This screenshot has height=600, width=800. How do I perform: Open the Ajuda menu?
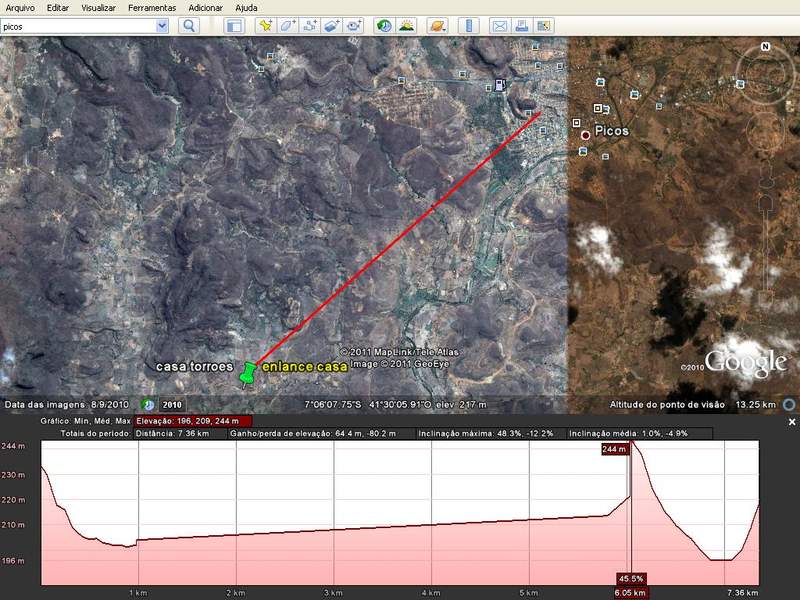tap(246, 8)
